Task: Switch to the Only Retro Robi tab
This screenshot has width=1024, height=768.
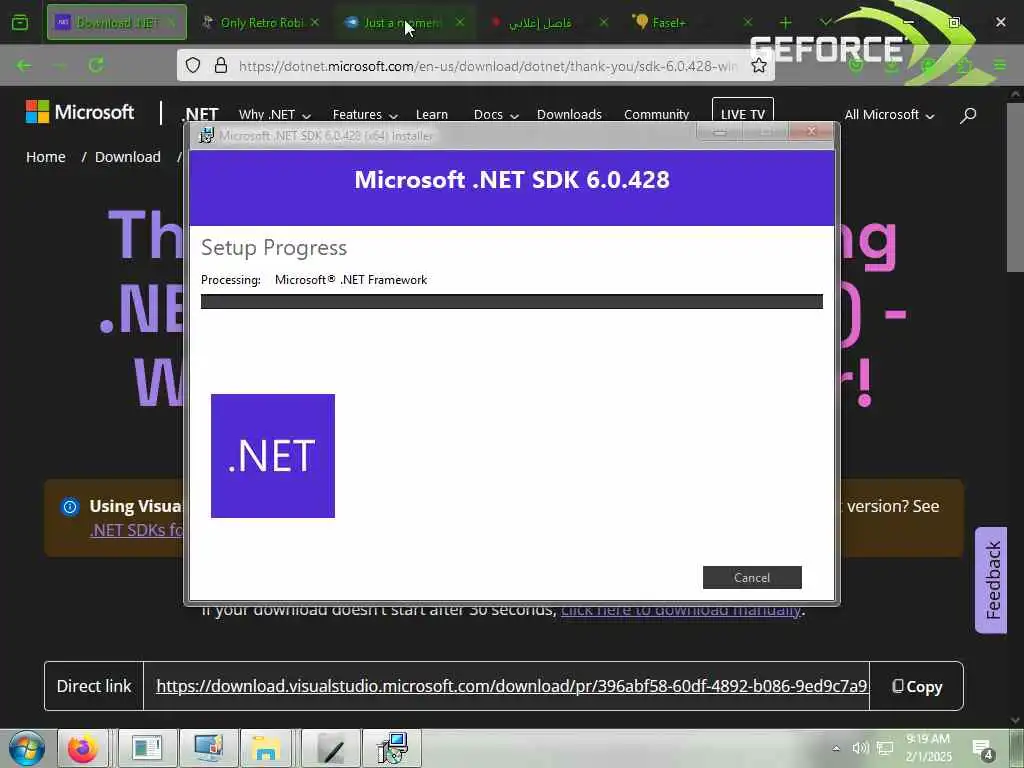Action: tap(261, 22)
